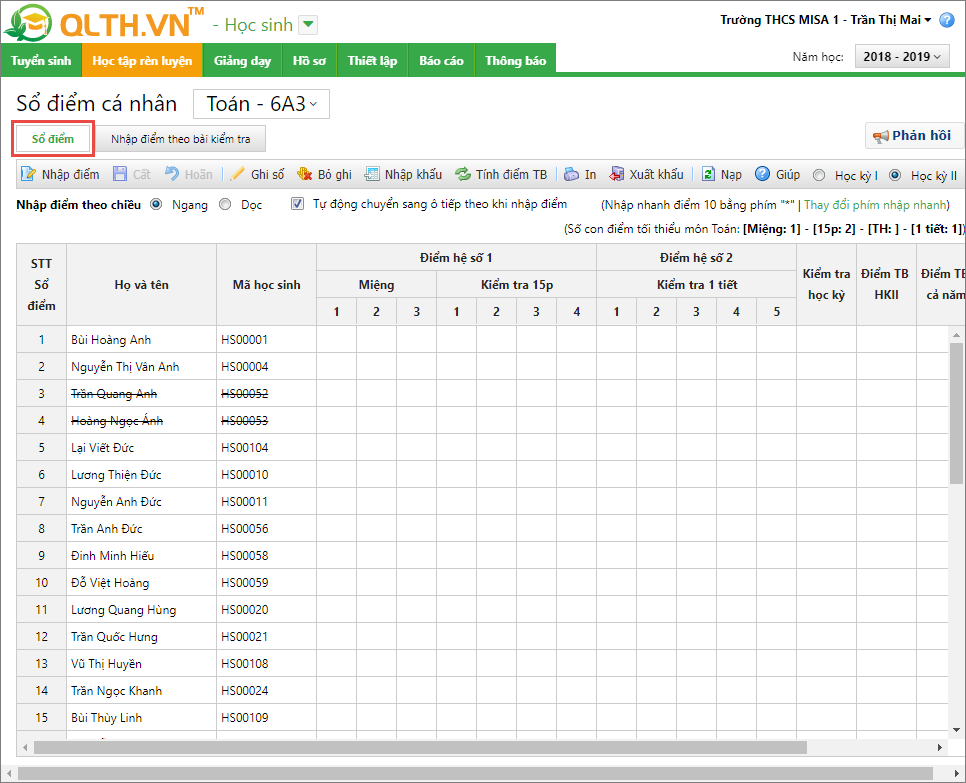Expand the Học sinh module dropdown arrow
This screenshot has width=966, height=783.
tap(308, 25)
